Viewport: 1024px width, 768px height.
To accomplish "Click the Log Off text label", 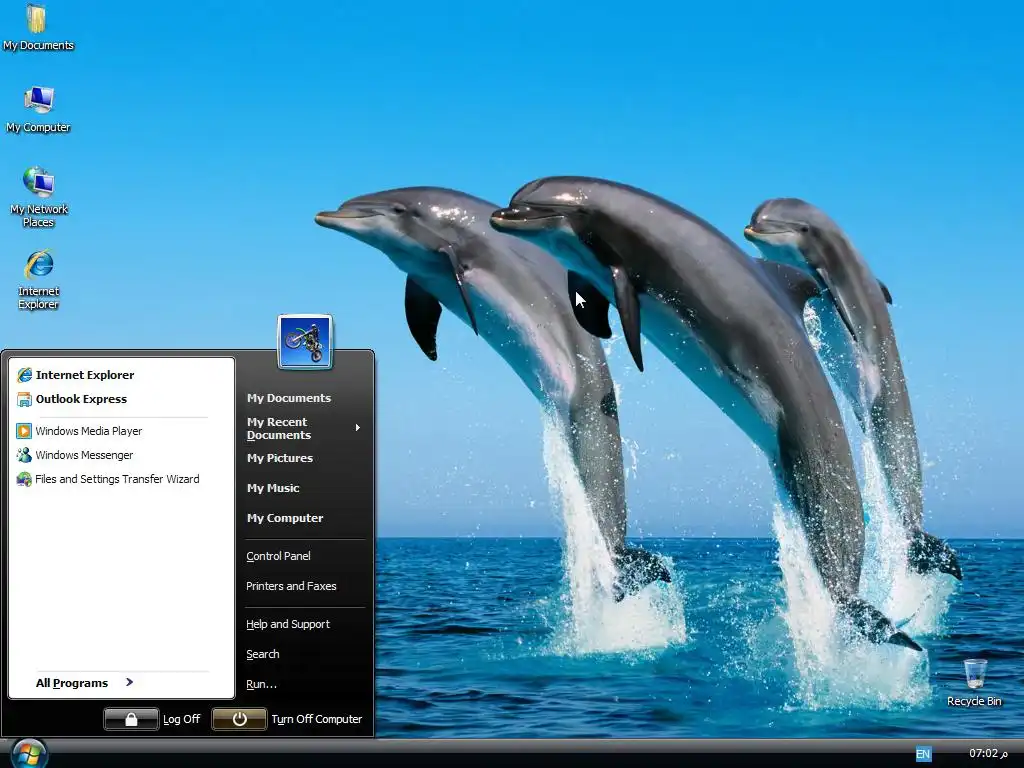I will (x=182, y=719).
